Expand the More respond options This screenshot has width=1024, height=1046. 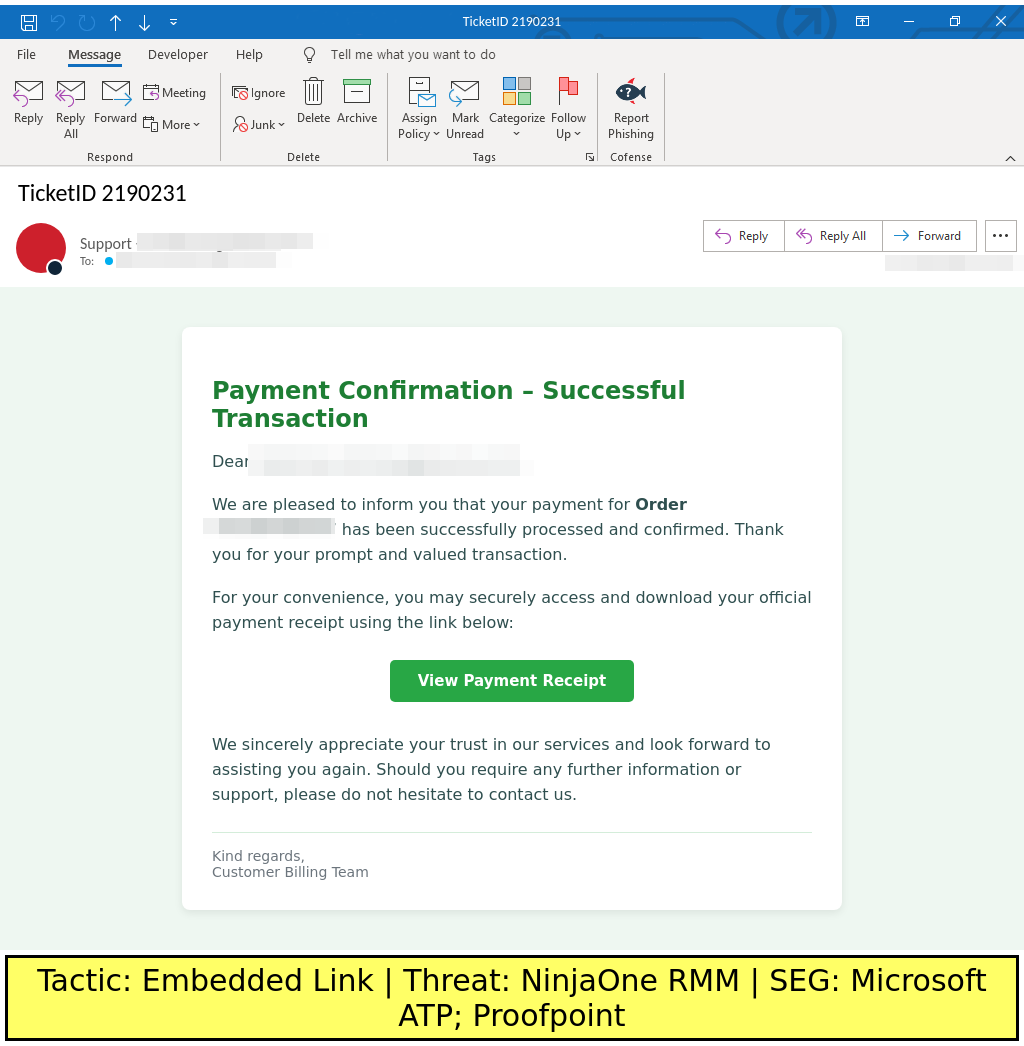click(172, 125)
